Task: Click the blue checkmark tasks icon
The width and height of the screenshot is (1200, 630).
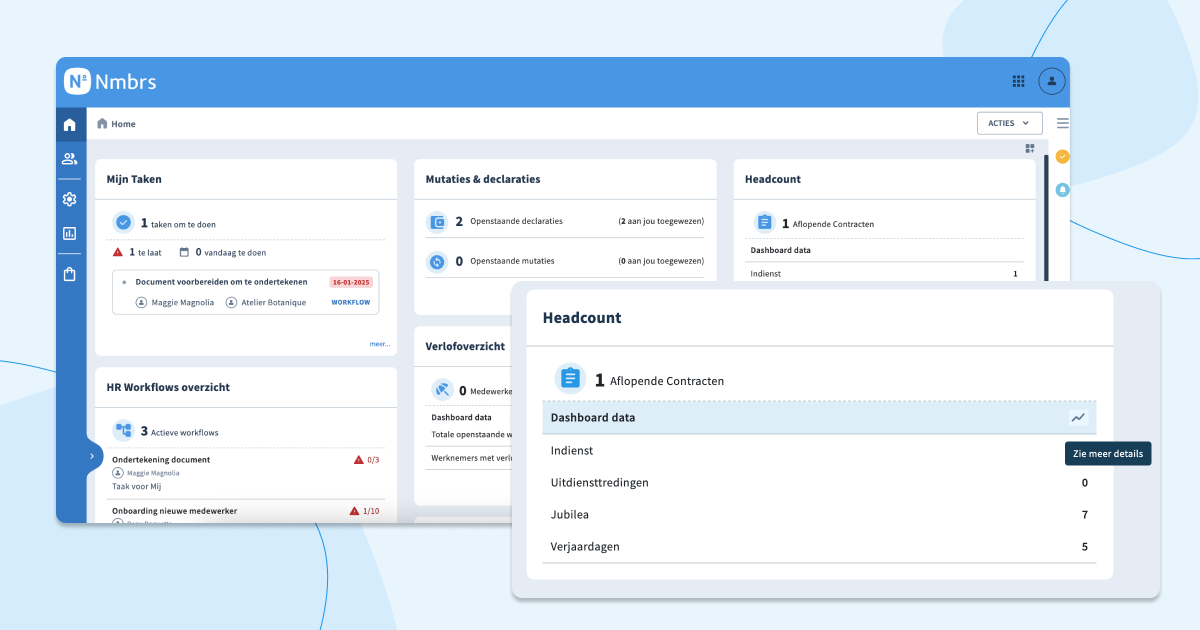Action: 124,223
